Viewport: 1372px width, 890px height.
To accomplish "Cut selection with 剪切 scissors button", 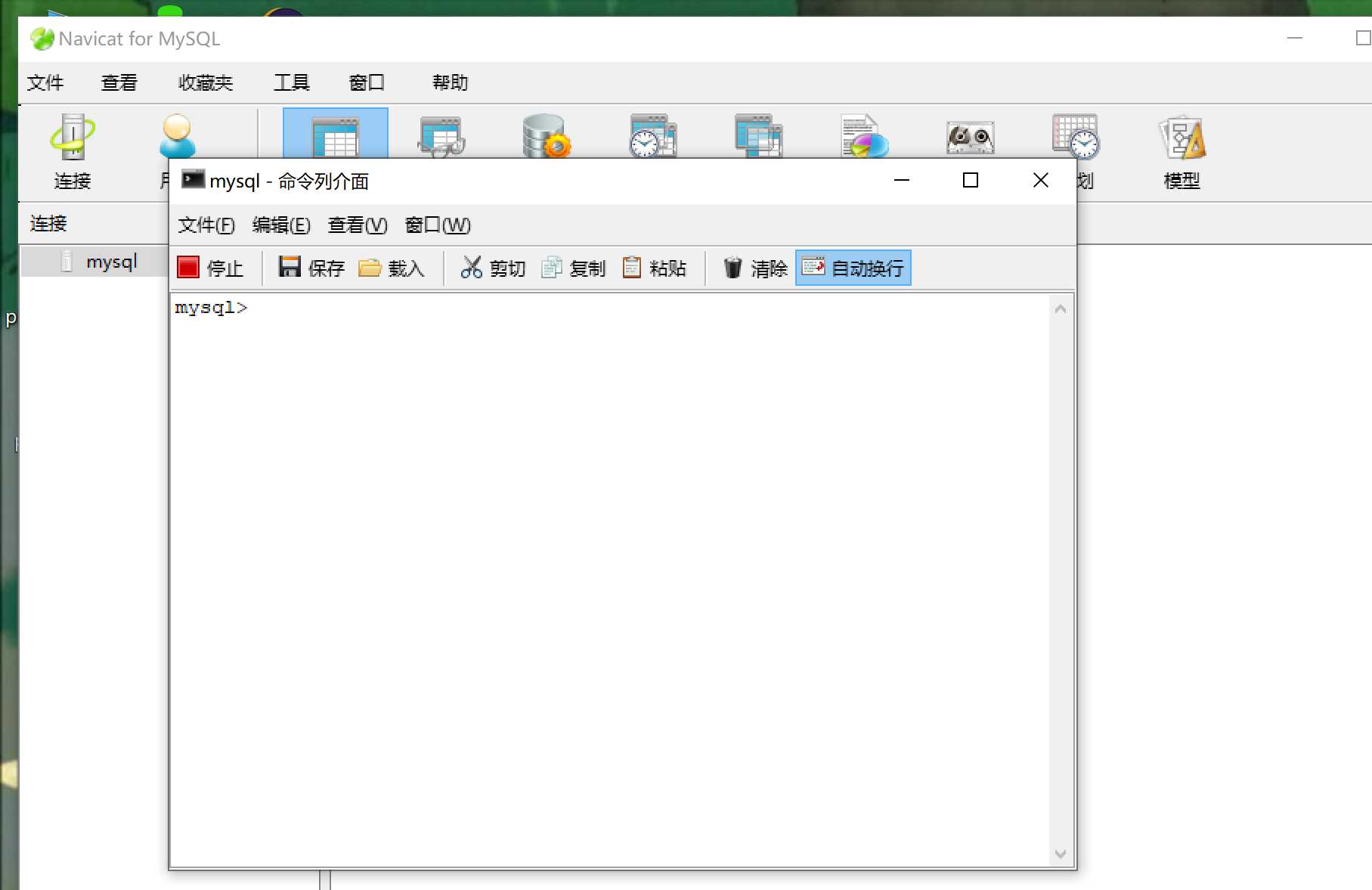I will coord(493,268).
